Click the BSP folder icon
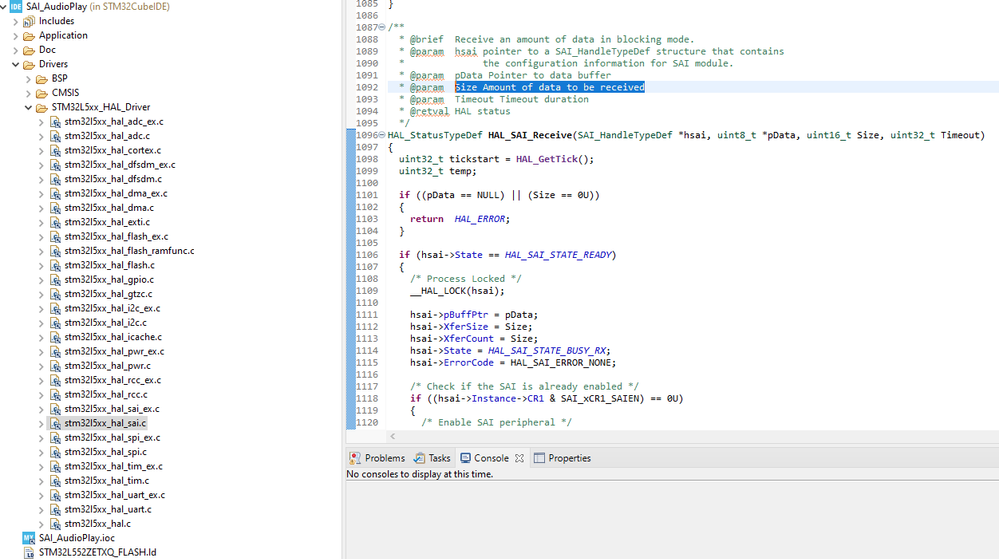The width and height of the screenshot is (999, 559). 42,78
